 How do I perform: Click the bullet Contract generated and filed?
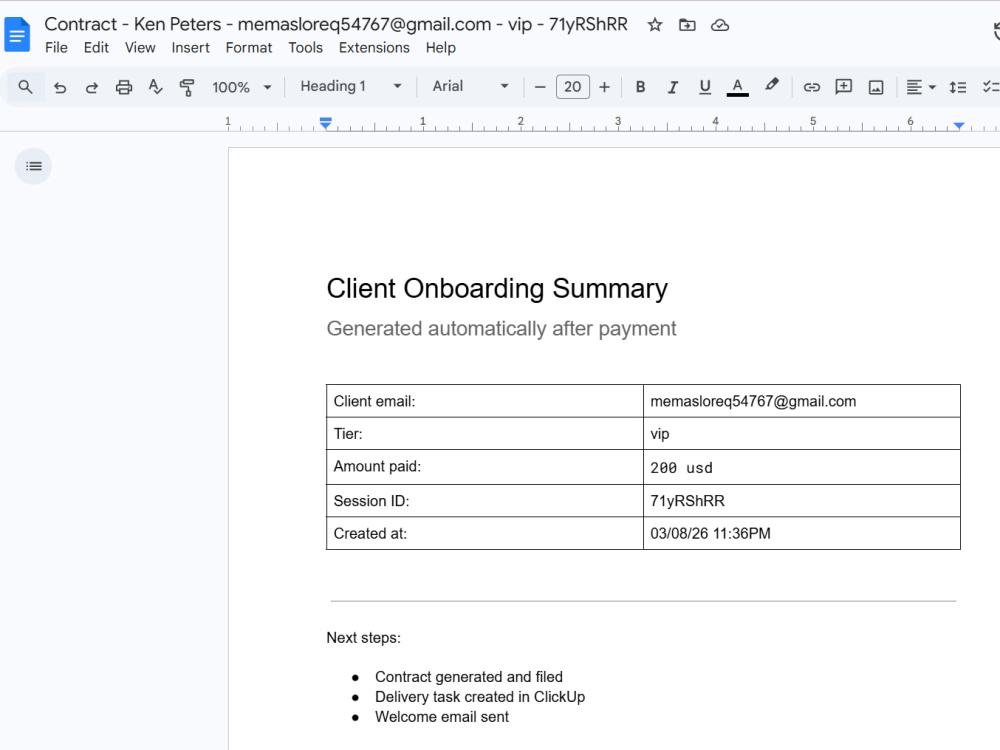(469, 677)
